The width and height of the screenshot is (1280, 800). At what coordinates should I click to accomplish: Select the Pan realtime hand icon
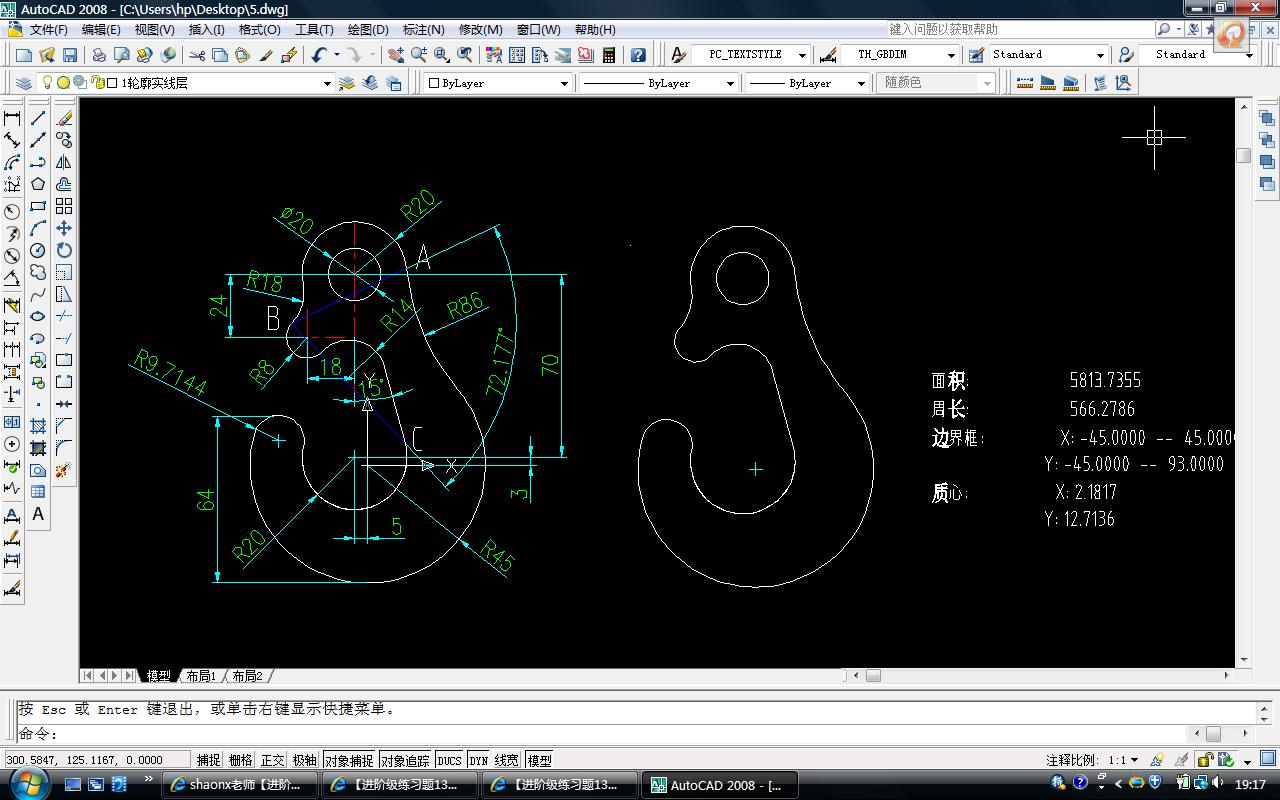(396, 55)
